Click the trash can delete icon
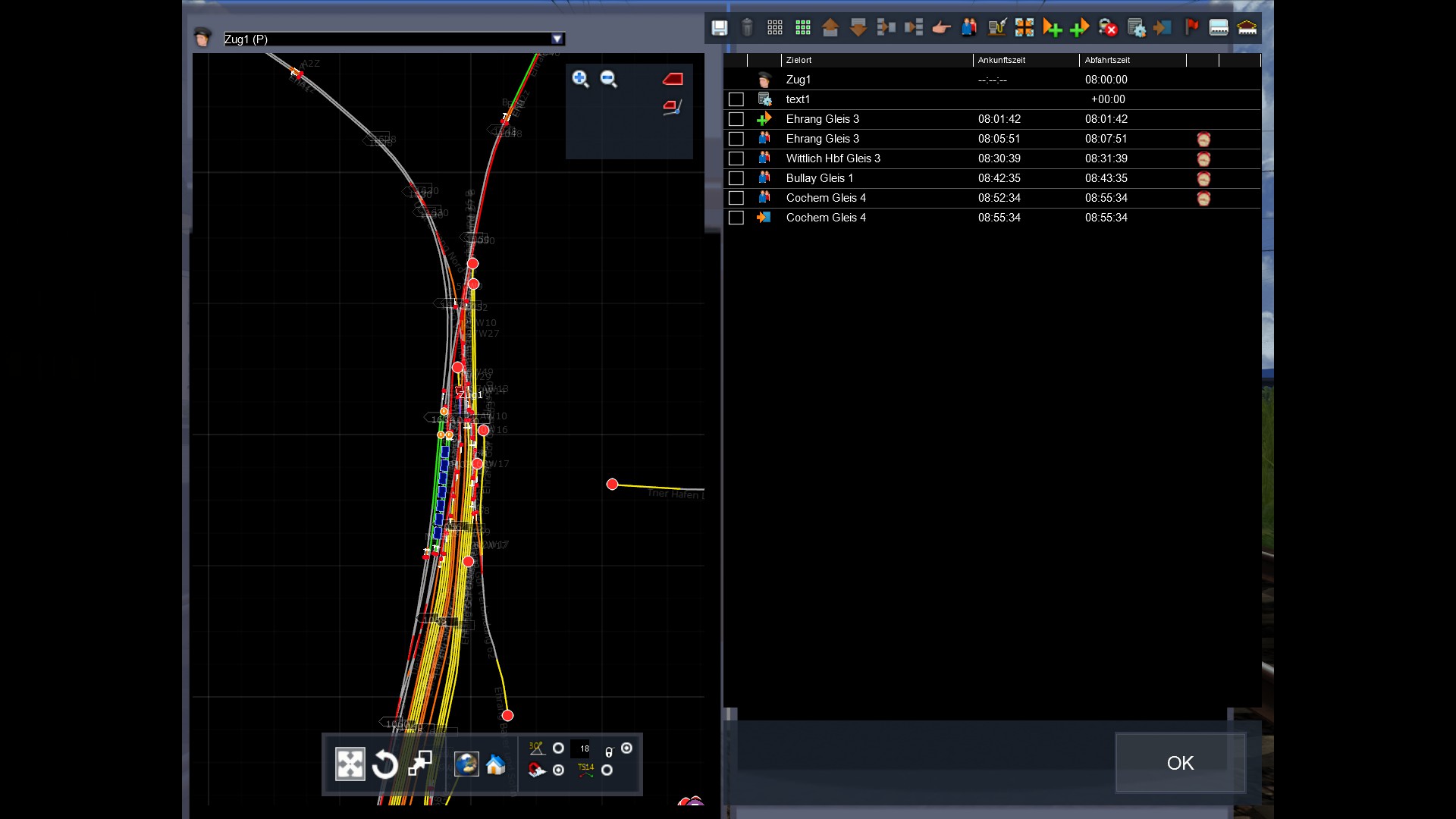1456x819 pixels. pyautogui.click(x=747, y=28)
